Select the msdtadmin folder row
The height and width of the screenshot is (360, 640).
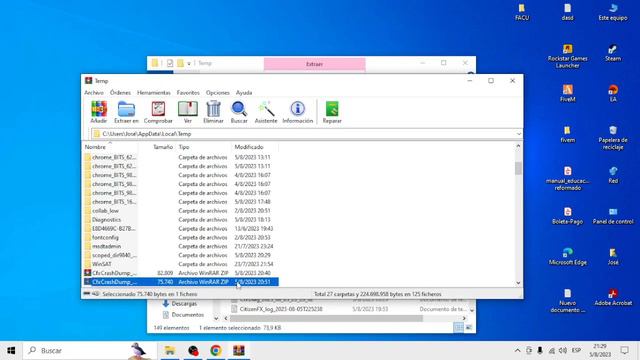[x=181, y=247]
